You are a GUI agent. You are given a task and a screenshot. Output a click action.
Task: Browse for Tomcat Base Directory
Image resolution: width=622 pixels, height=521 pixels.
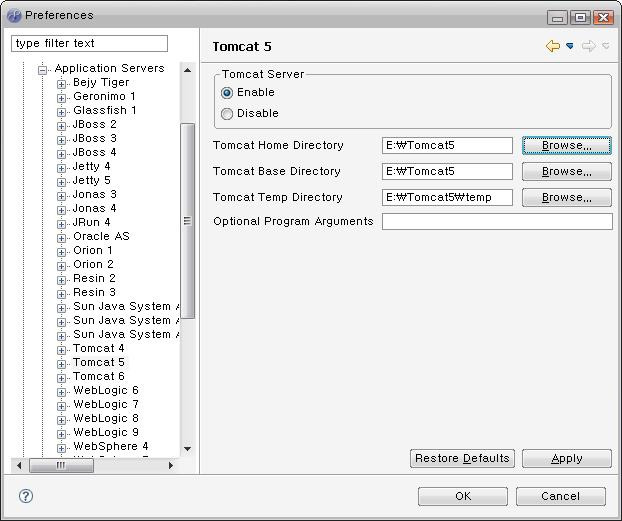(567, 171)
